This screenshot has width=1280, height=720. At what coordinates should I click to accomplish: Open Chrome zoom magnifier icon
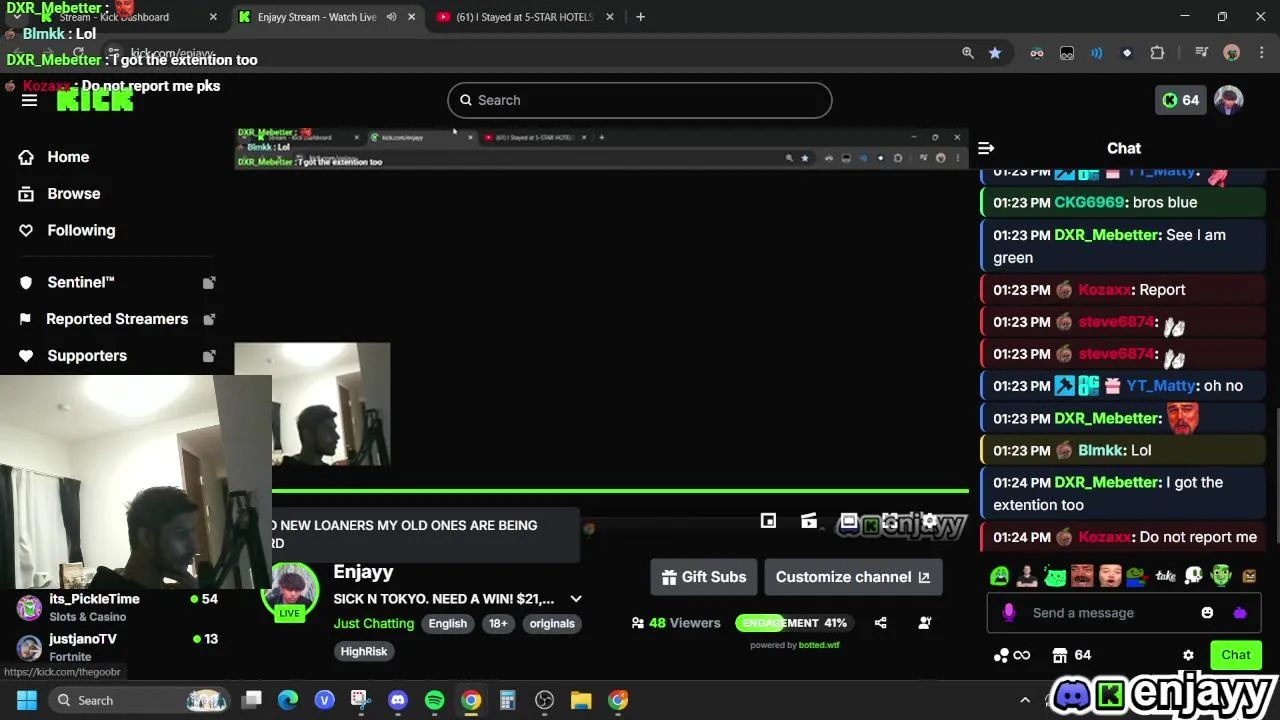968,53
